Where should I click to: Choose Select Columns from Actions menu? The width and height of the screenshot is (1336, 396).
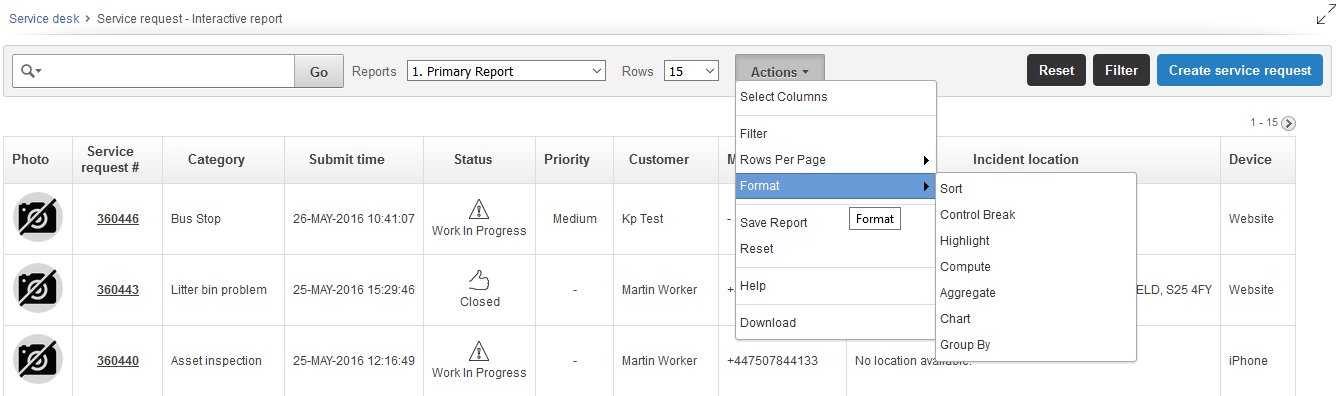coord(836,97)
